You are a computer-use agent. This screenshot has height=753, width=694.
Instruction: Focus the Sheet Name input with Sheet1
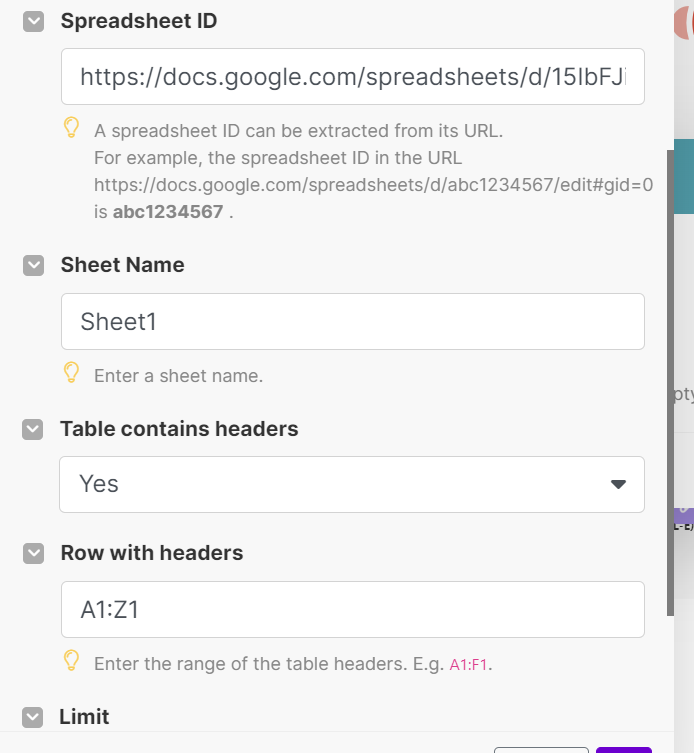[352, 322]
